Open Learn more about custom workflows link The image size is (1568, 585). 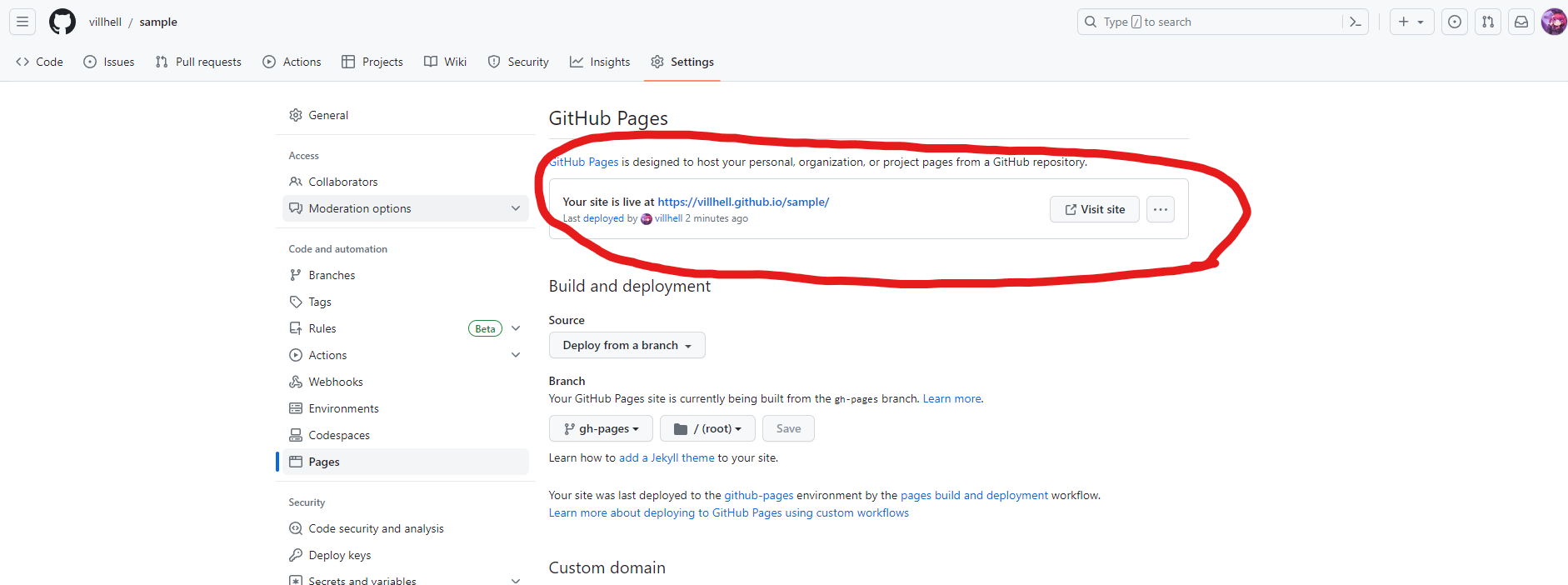[x=729, y=512]
